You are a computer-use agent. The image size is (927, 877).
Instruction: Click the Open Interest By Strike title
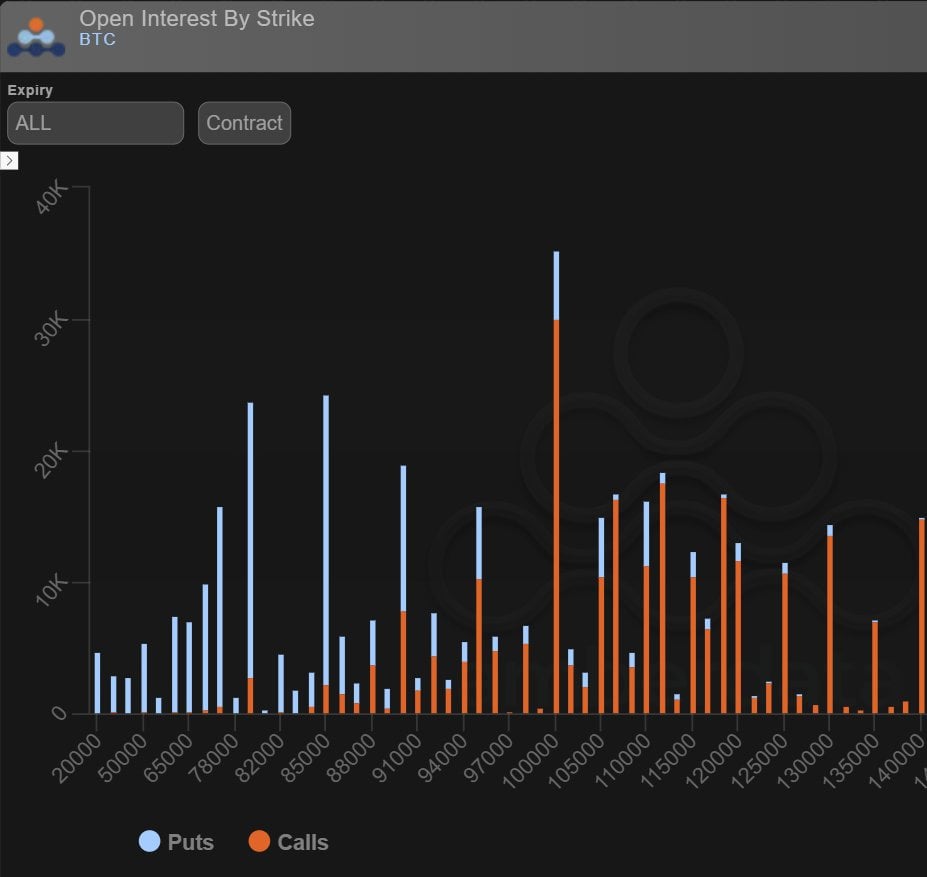196,18
